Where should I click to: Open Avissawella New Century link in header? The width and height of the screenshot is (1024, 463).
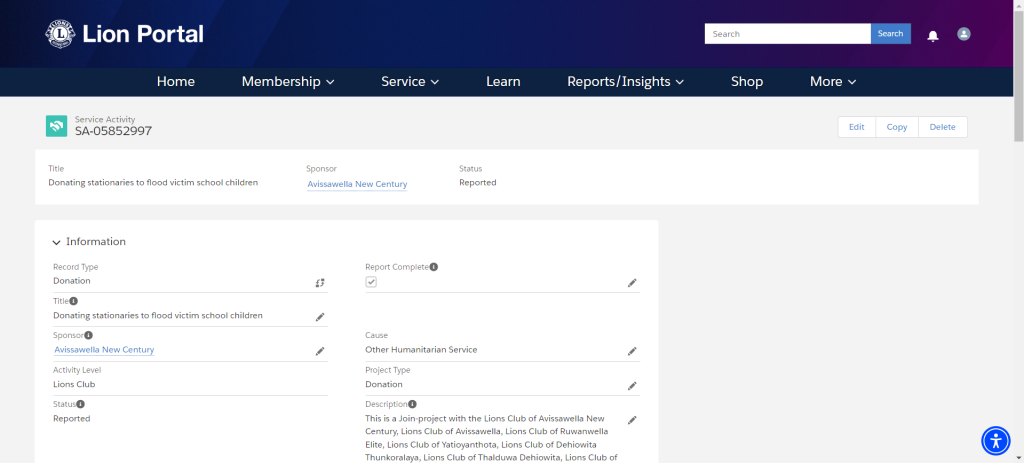pos(357,184)
